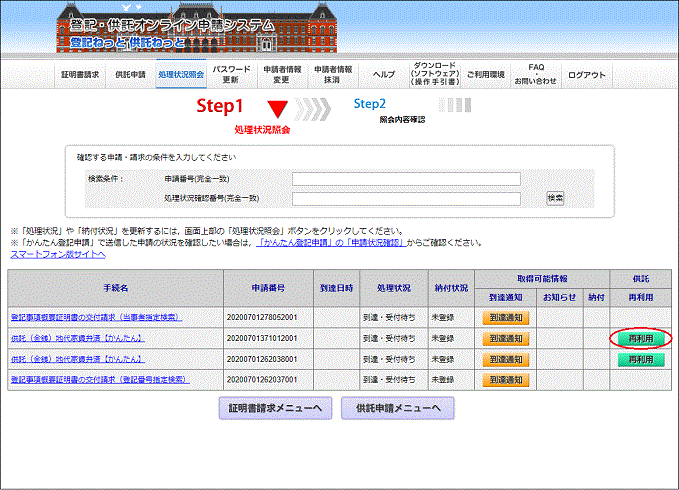Click 再利用 button for 20200701262038001
The width and height of the screenshot is (679, 490).
tap(641, 359)
